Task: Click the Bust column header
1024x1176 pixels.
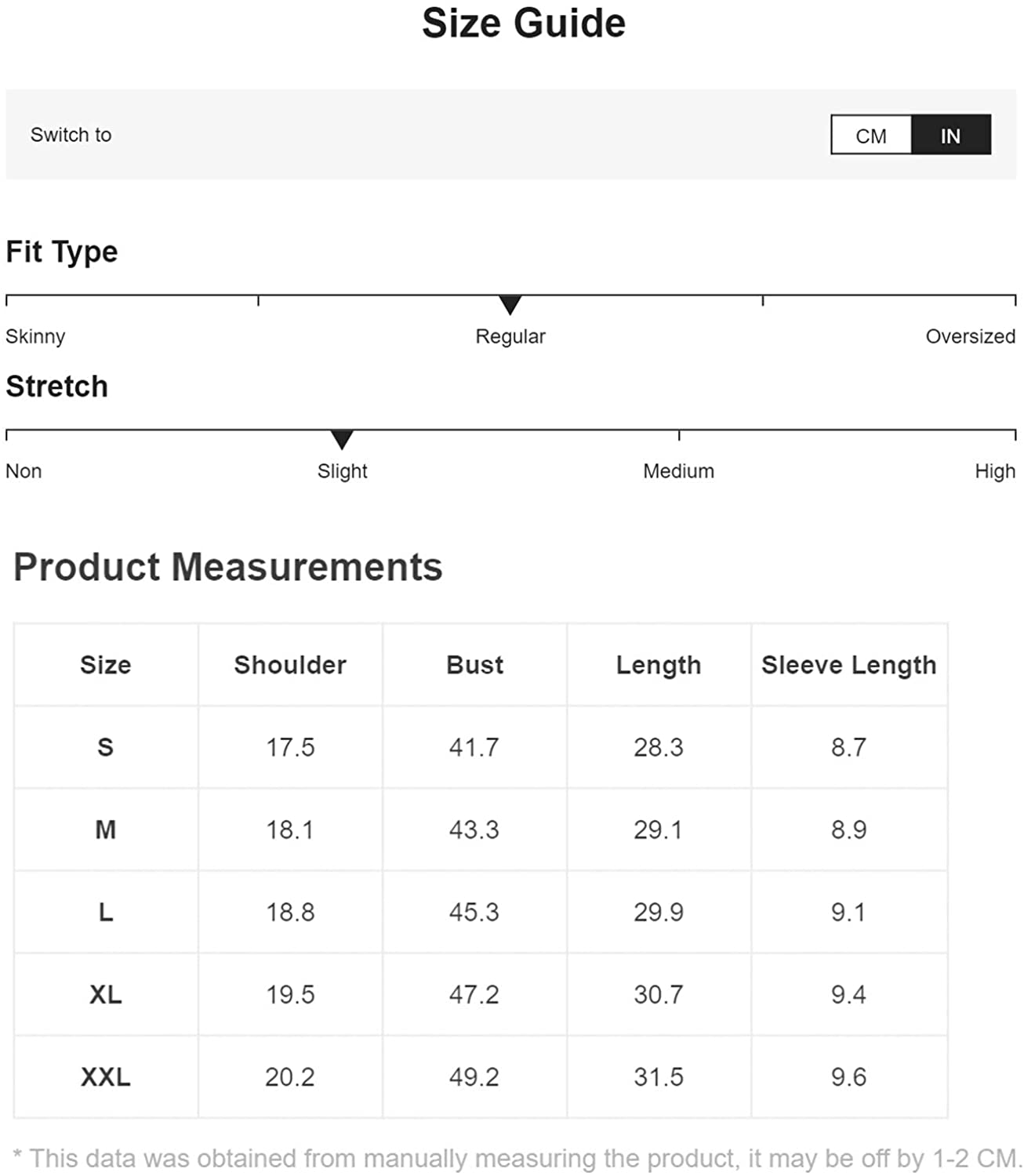Action: click(x=474, y=665)
